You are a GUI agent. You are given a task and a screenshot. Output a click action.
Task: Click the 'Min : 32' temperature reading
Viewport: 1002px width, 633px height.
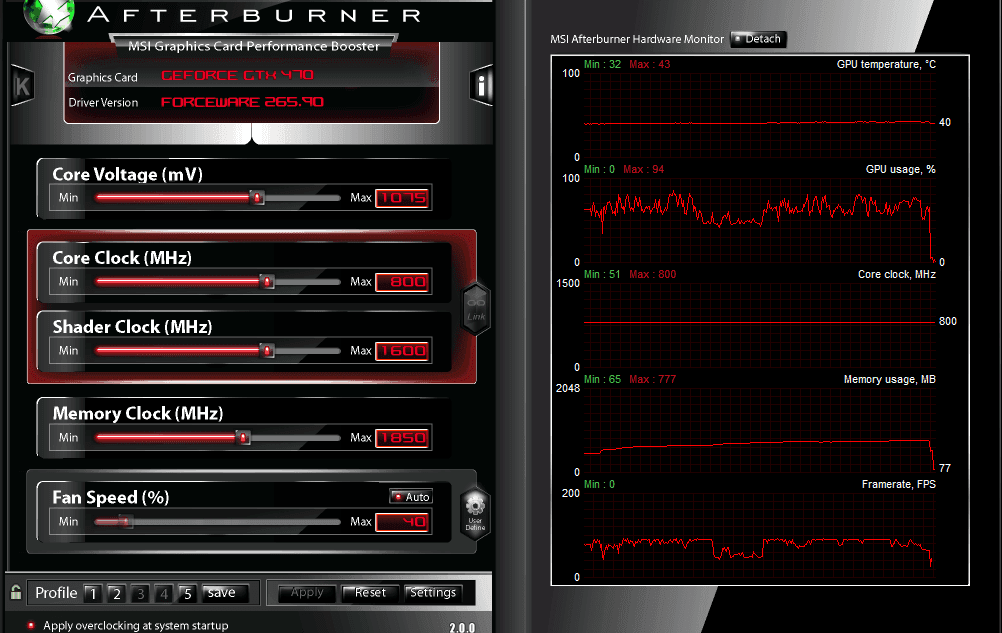click(602, 65)
